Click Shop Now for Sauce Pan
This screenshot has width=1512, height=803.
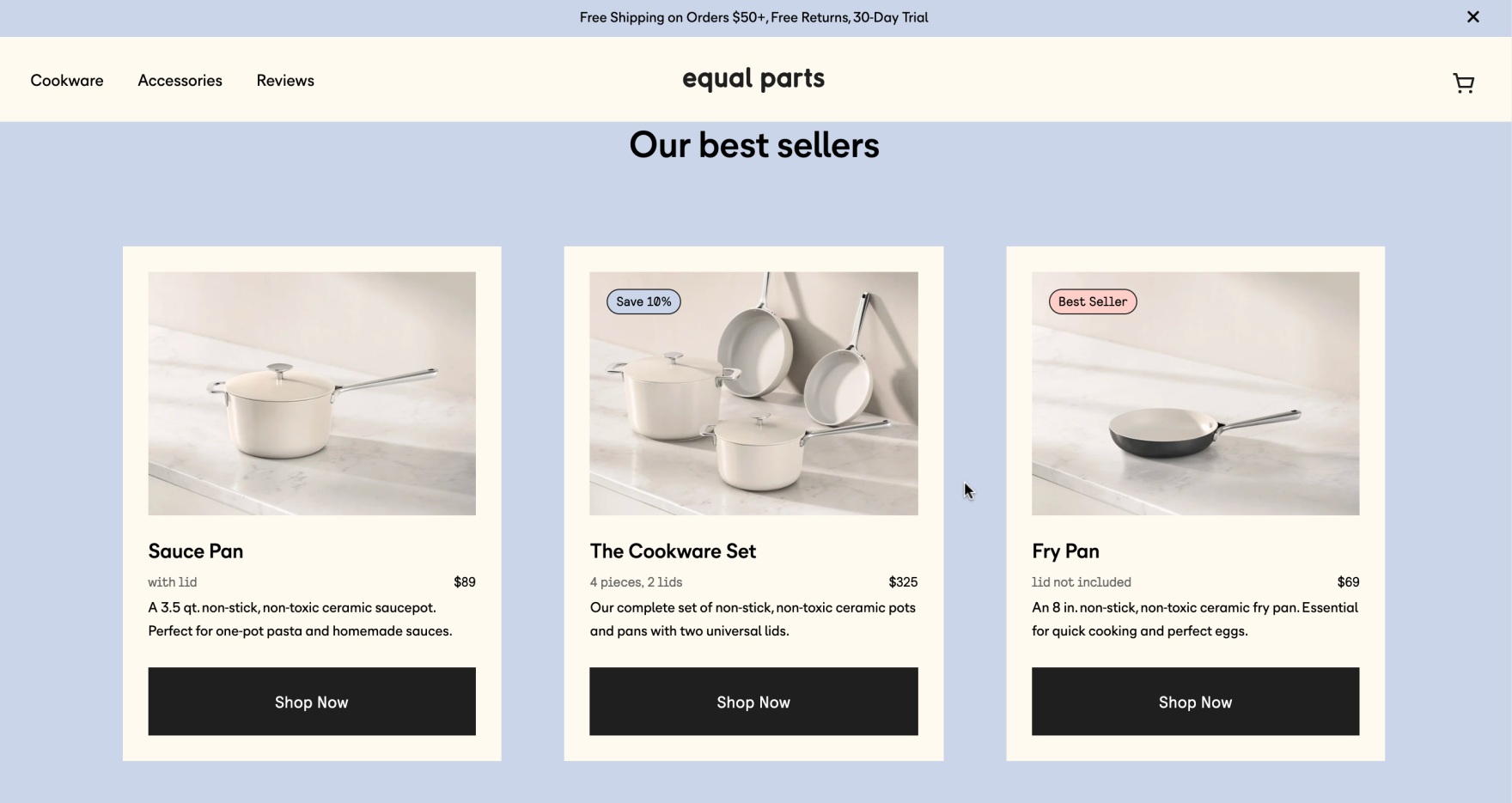[x=312, y=702]
